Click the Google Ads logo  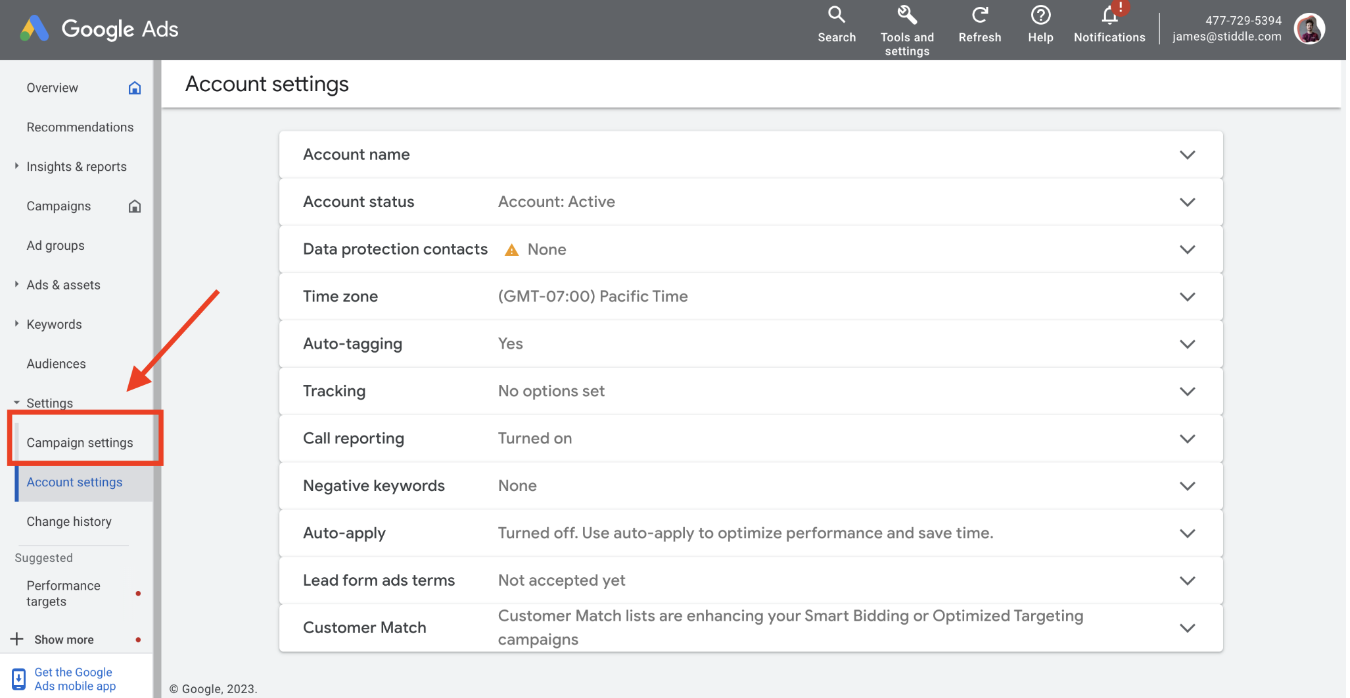99,29
